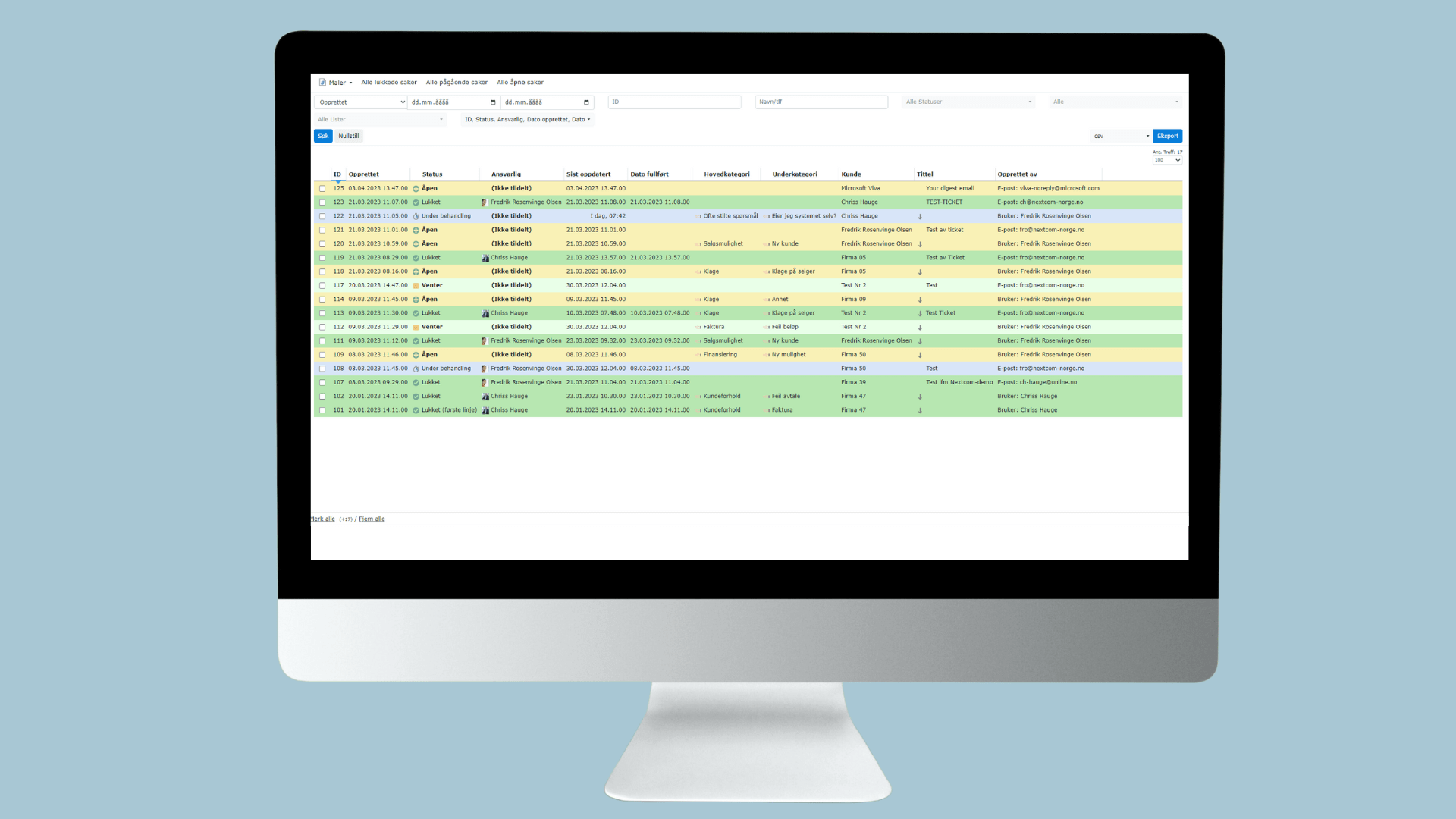
Task: Click the Venter status icon on ticket 117
Action: pos(416,285)
